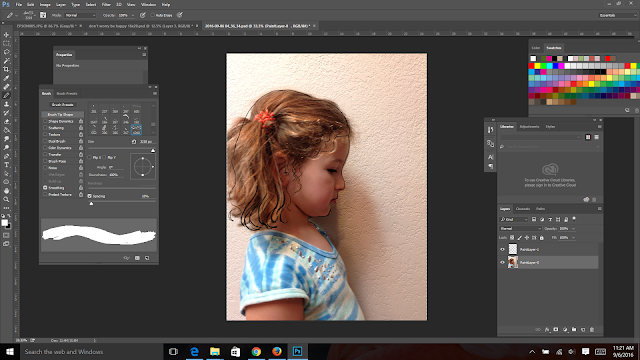Select the Hand tool
This screenshot has width=640, height=360.
6,191
